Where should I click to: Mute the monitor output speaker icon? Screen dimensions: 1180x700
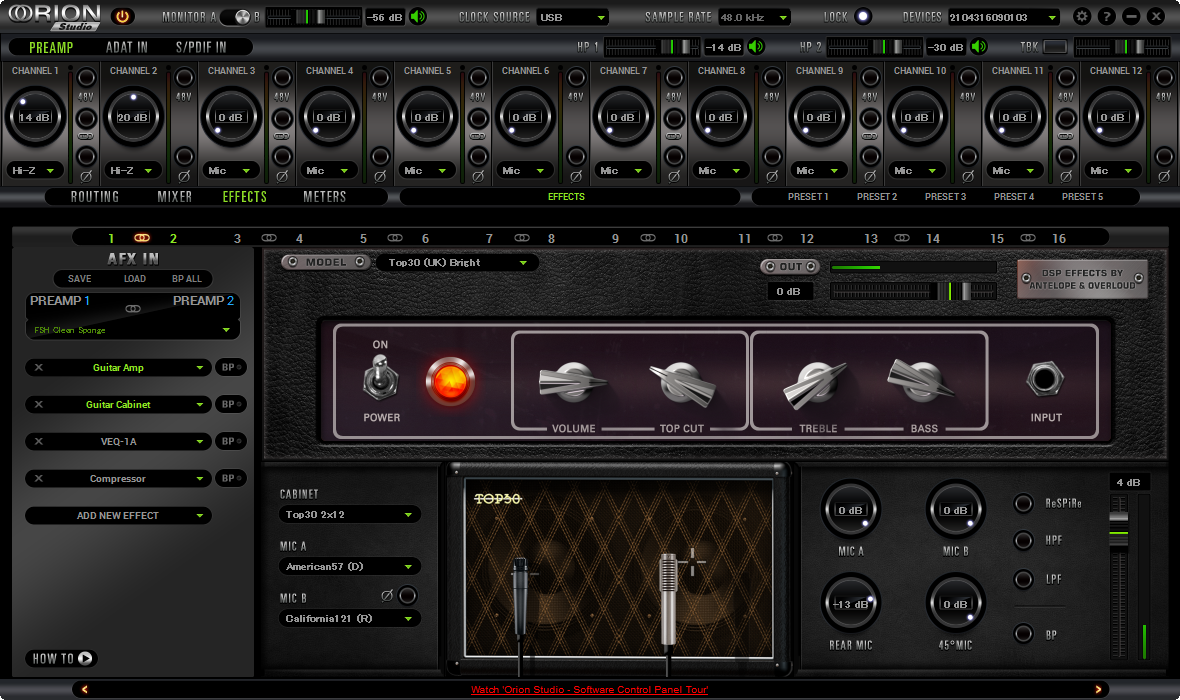[418, 17]
